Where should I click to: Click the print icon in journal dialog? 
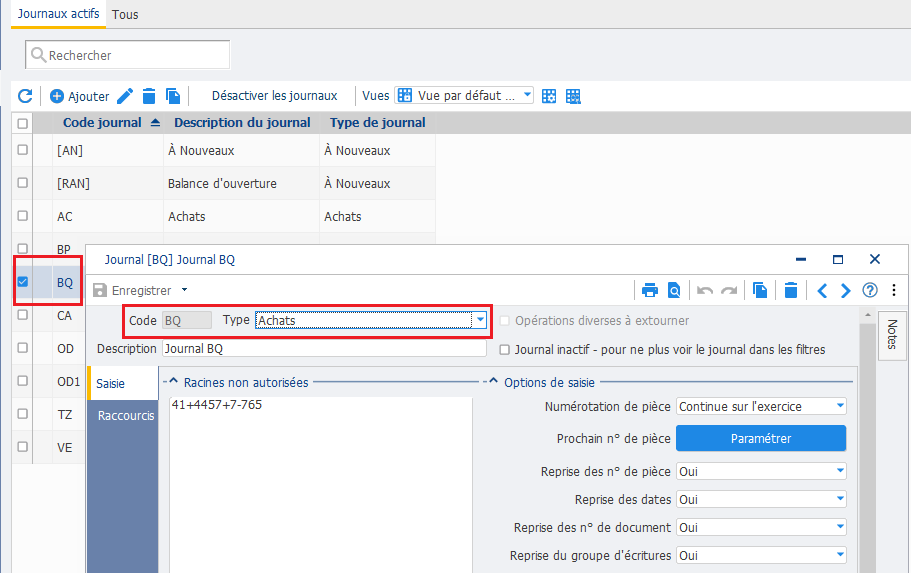tap(649, 290)
